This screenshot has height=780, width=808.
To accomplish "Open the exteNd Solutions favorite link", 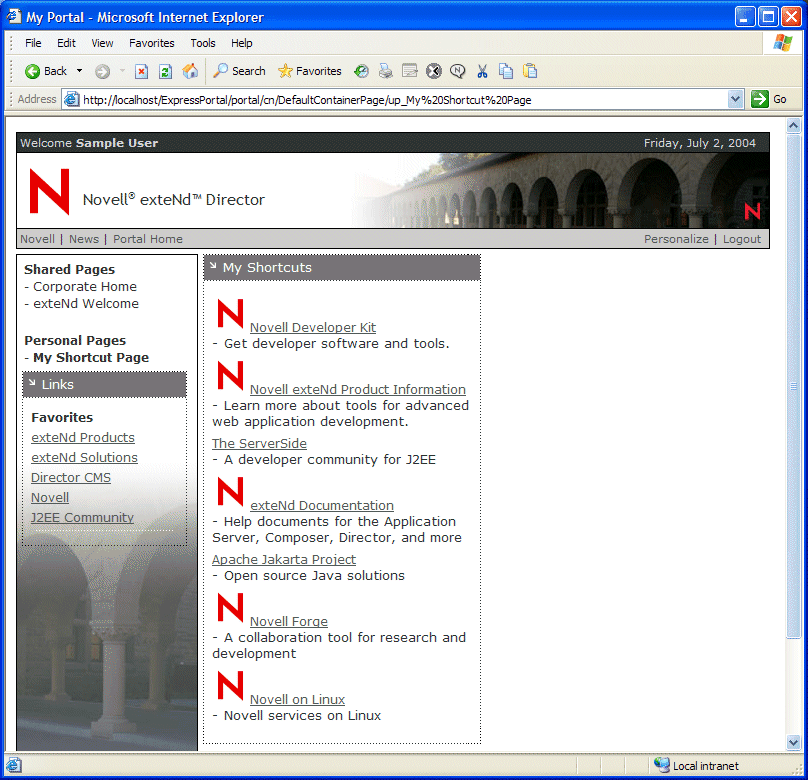I will tap(85, 457).
